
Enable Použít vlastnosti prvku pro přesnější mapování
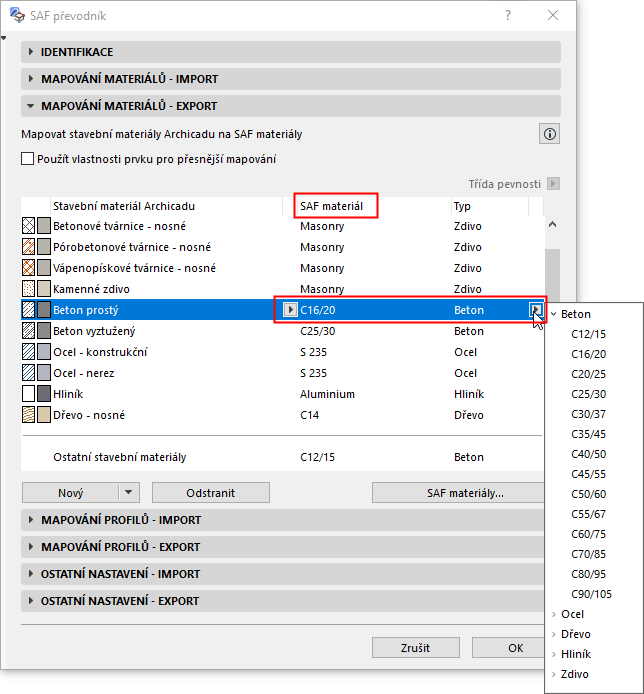[27, 159]
